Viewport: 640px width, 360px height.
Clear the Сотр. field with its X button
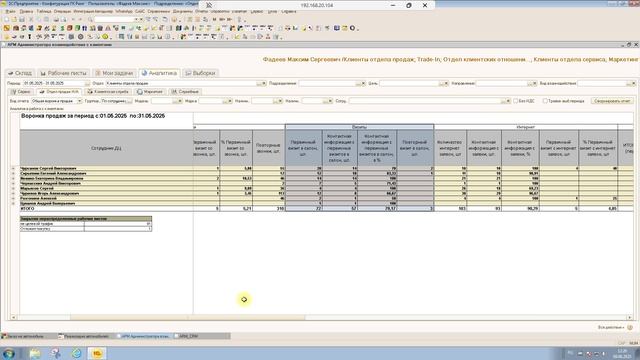click(x=508, y=101)
